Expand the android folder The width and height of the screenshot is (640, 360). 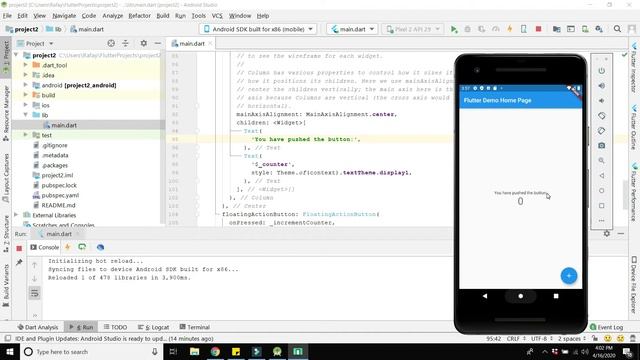pos(26,85)
